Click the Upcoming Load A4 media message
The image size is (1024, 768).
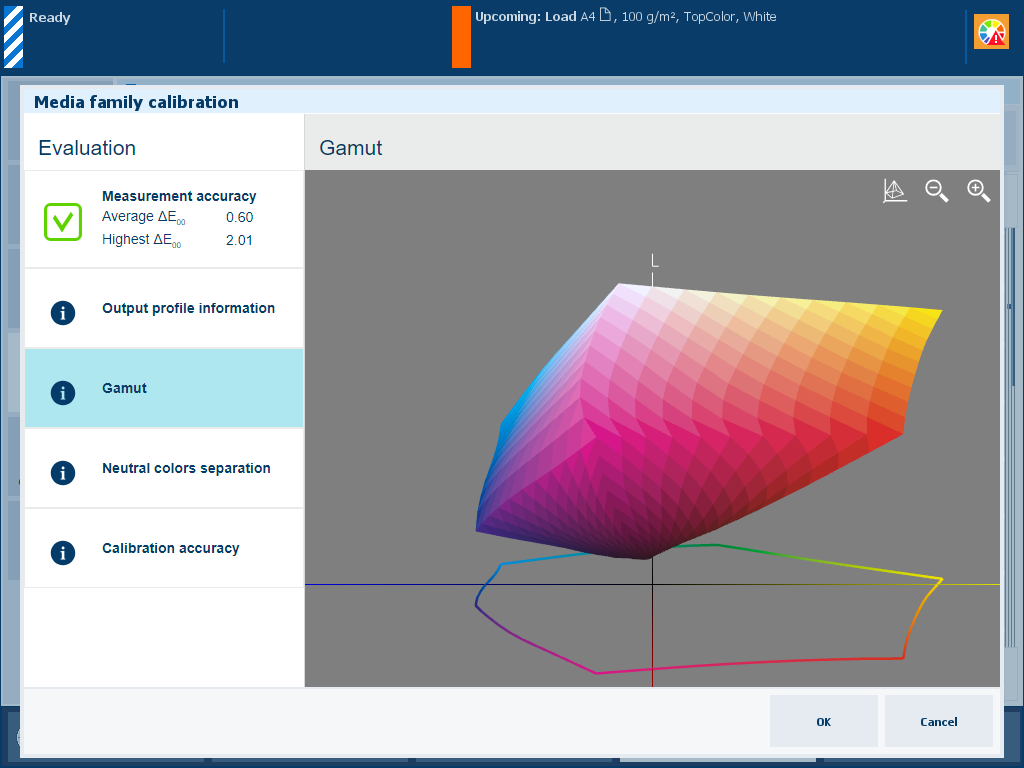coord(625,17)
